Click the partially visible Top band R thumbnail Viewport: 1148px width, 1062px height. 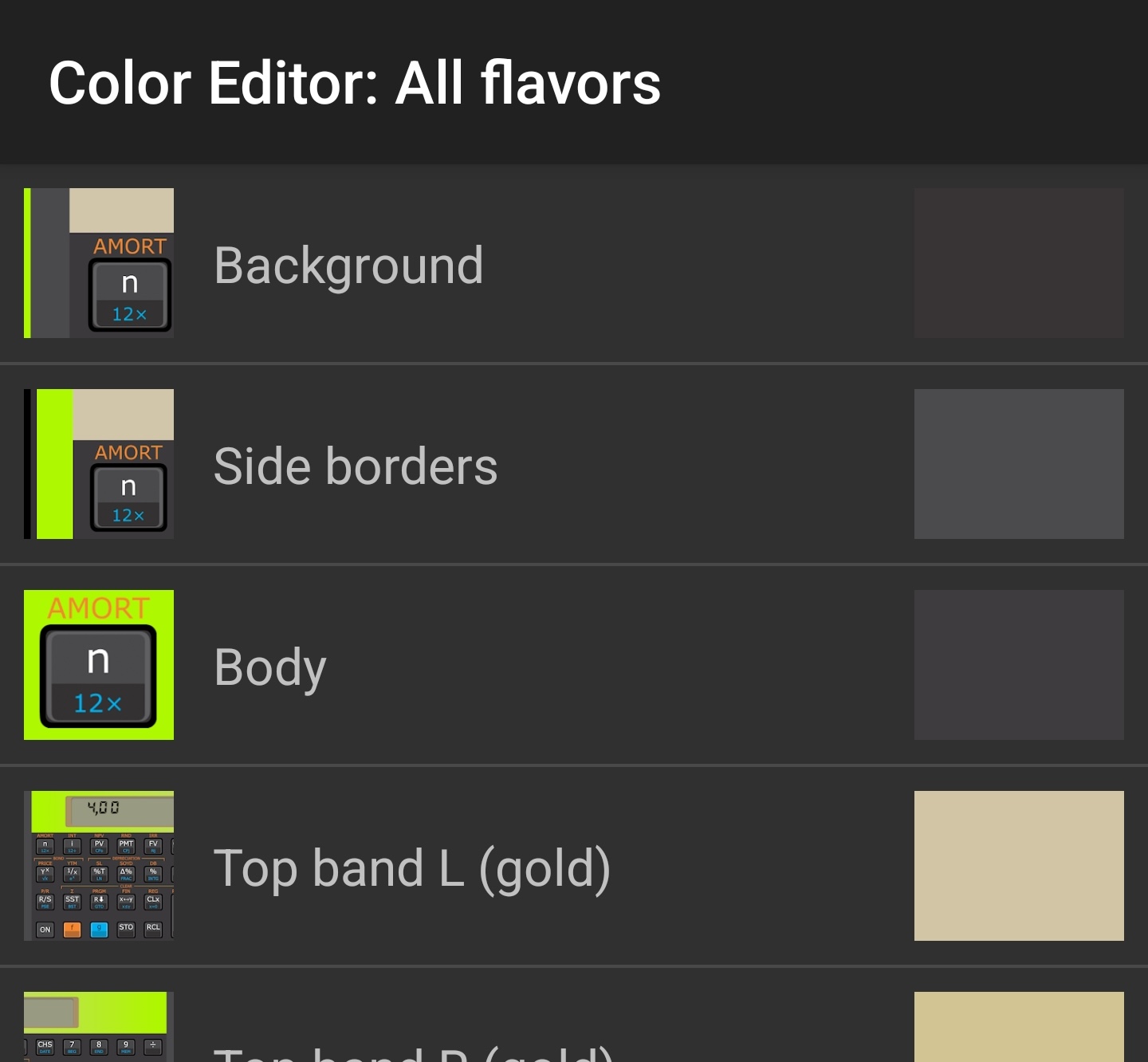point(99,1027)
